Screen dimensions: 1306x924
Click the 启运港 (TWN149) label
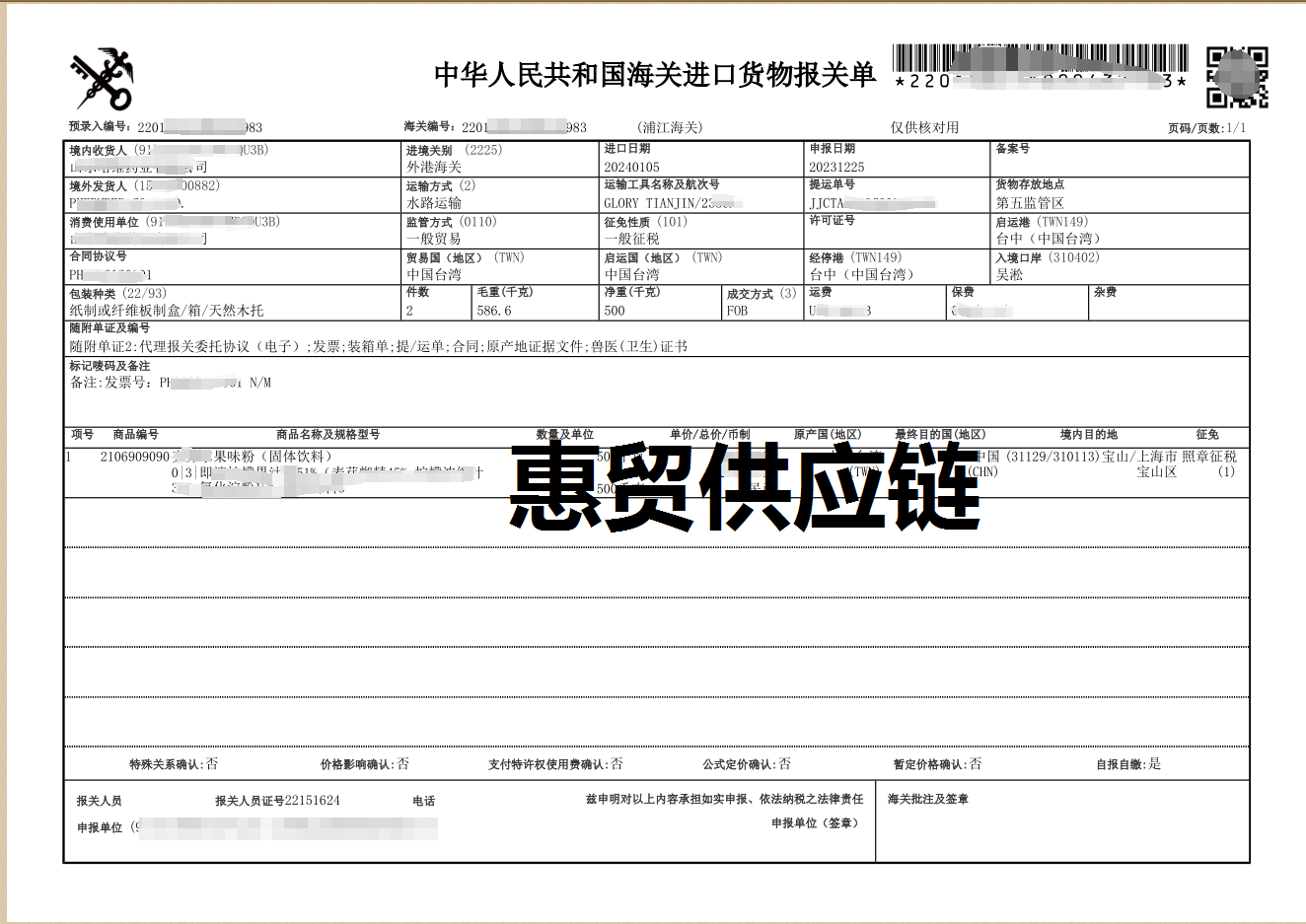point(1042,222)
